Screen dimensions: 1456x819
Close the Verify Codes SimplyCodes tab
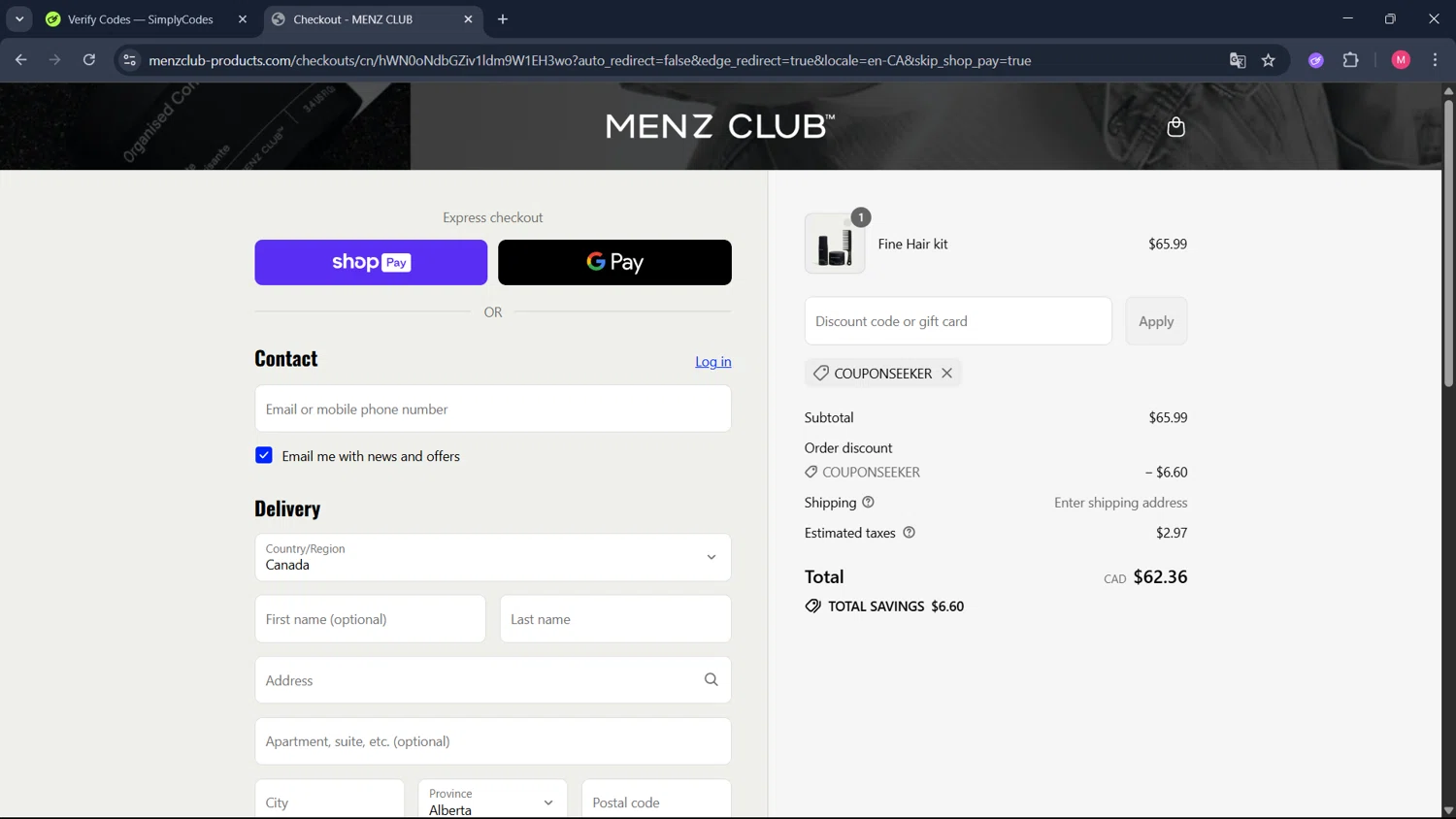[243, 19]
